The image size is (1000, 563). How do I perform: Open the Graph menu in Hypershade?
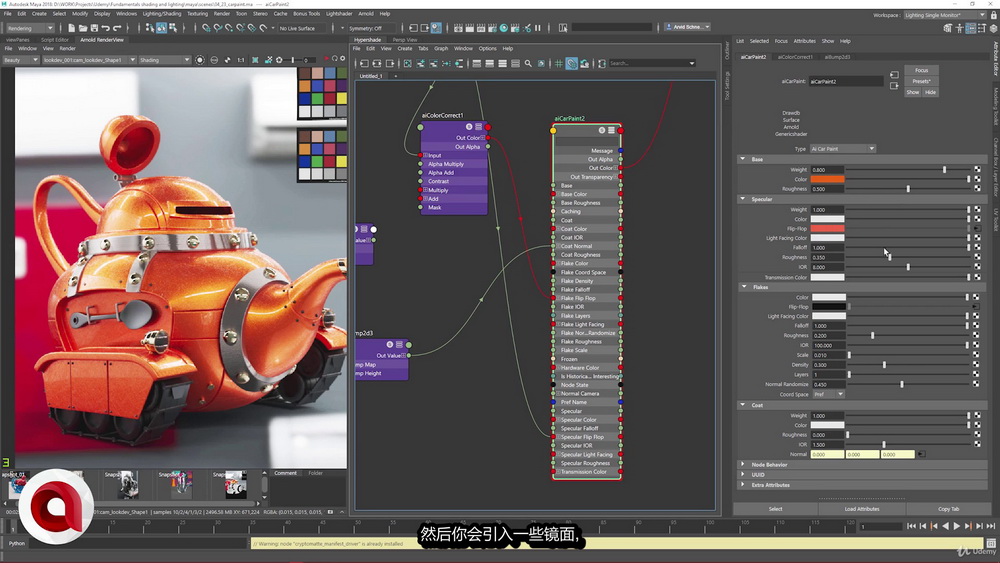coord(441,48)
